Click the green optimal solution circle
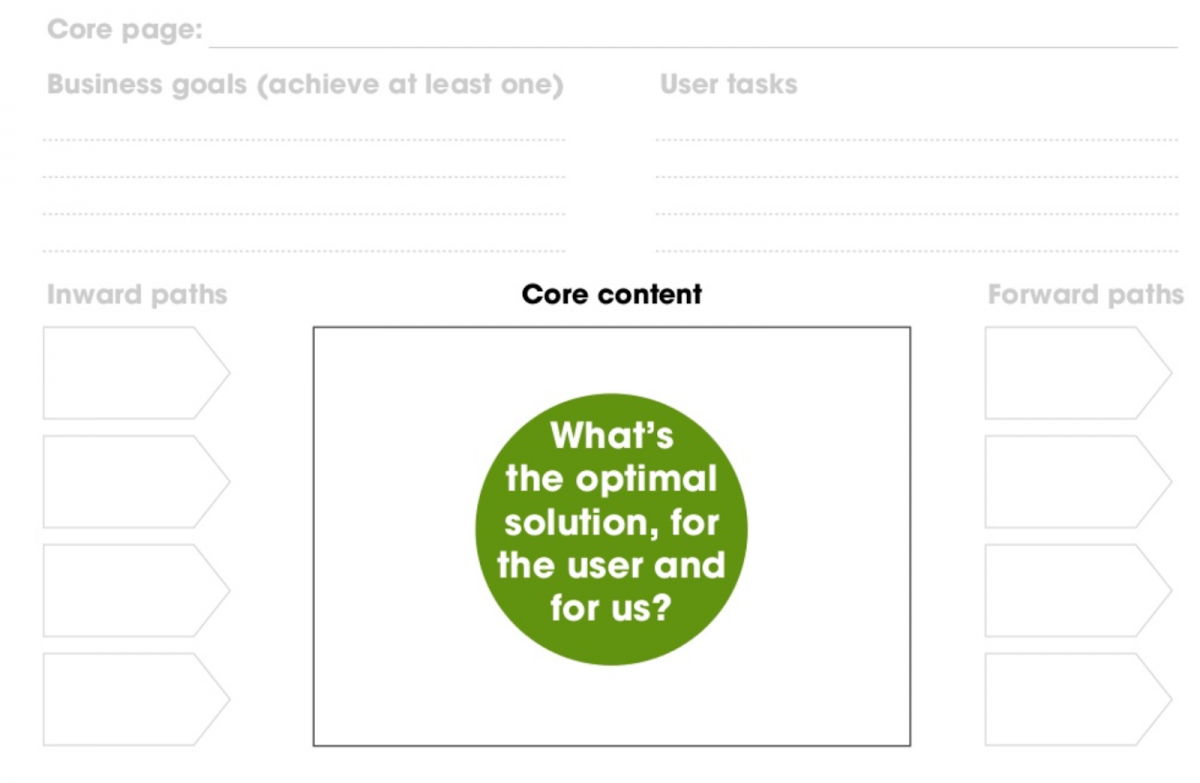 coord(611,529)
